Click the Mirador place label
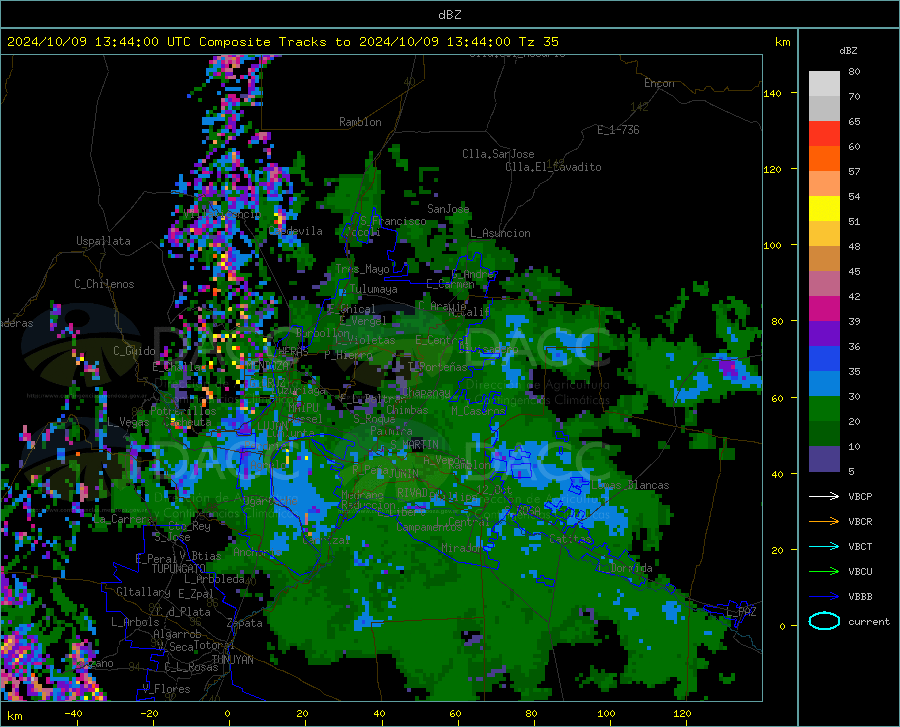The width and height of the screenshot is (900, 727). [x=462, y=548]
